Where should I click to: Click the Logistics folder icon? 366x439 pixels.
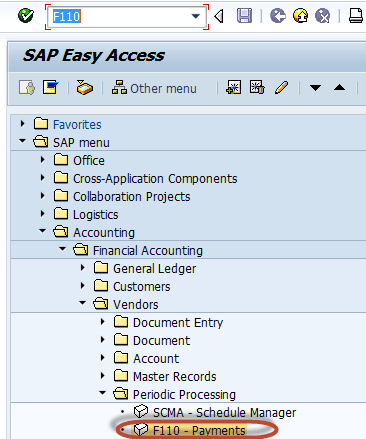pyautogui.click(x=61, y=214)
